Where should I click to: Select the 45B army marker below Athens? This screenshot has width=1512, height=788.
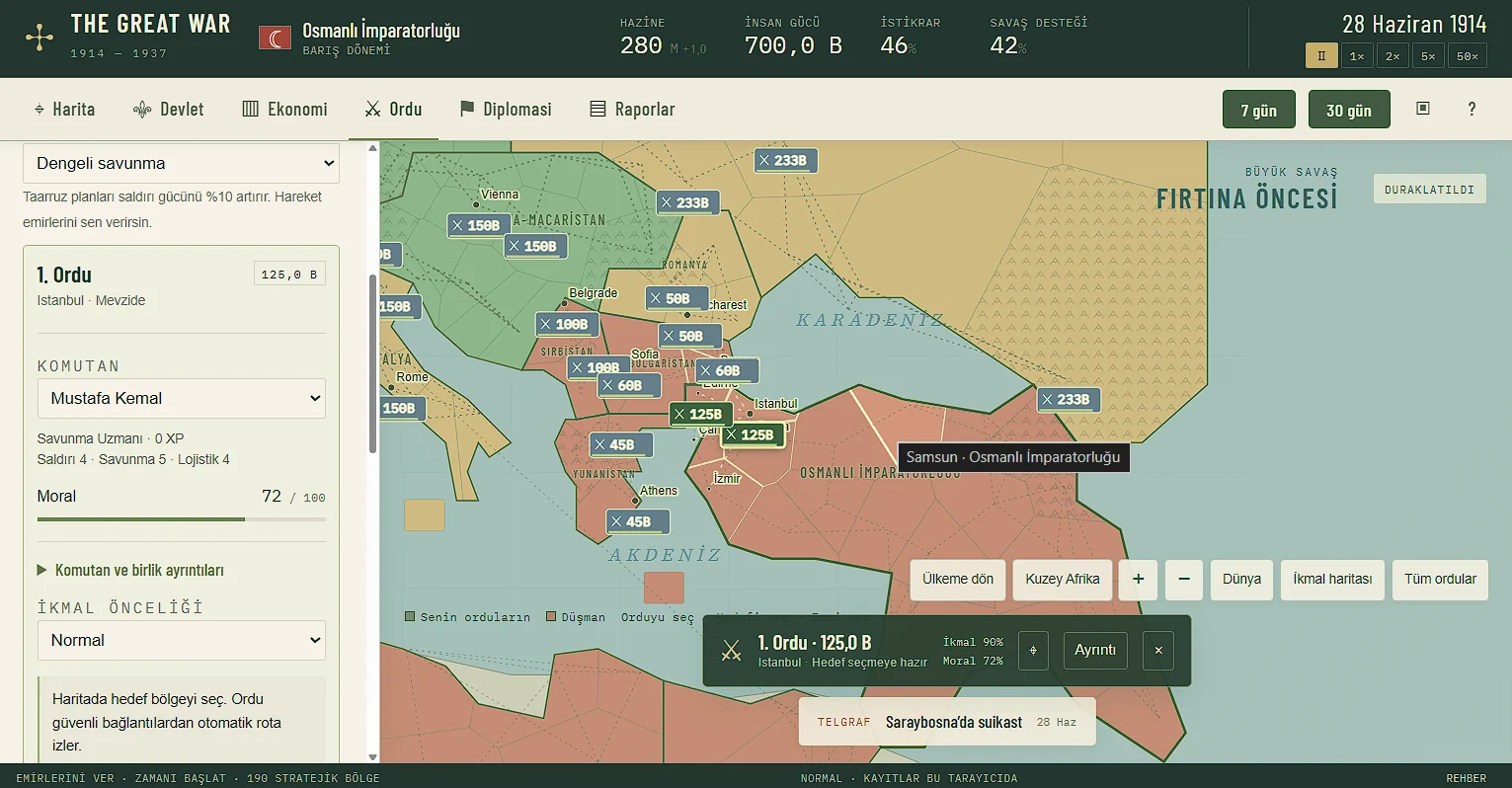(638, 521)
